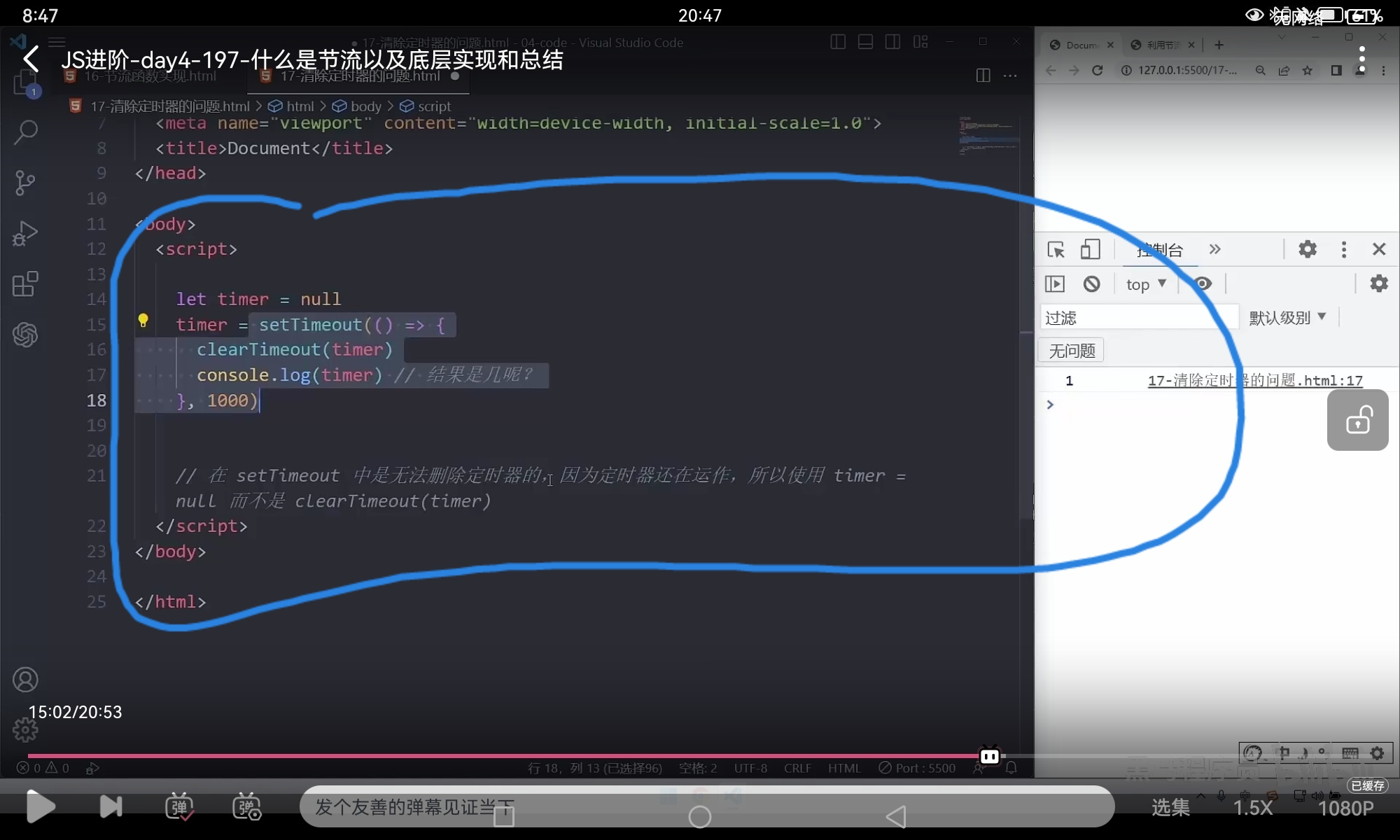1400x840 pixels.
Task: Select the 控制台 console tab in DevTools
Action: 1160,250
